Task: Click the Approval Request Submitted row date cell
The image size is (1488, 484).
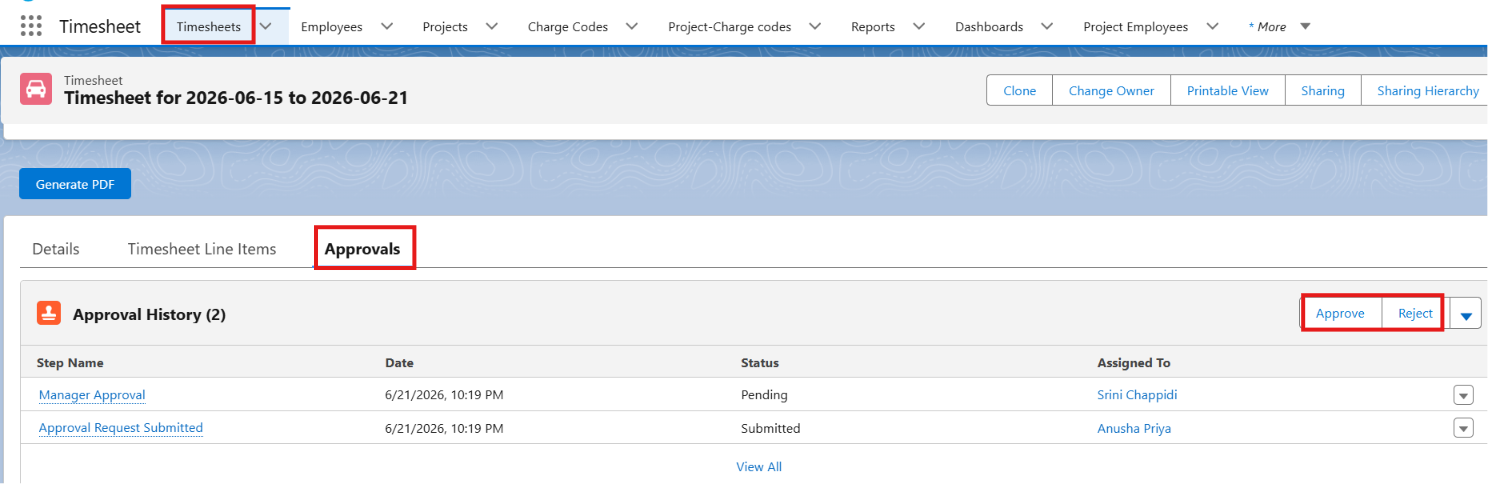Action: click(x=444, y=428)
